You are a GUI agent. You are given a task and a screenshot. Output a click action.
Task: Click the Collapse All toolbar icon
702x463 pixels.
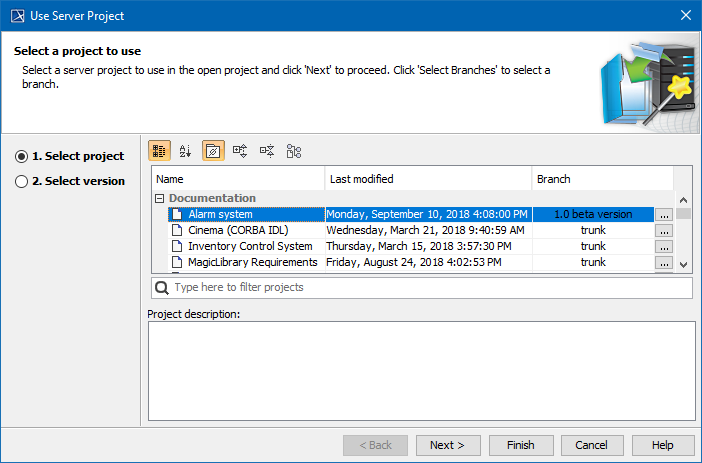(267, 151)
